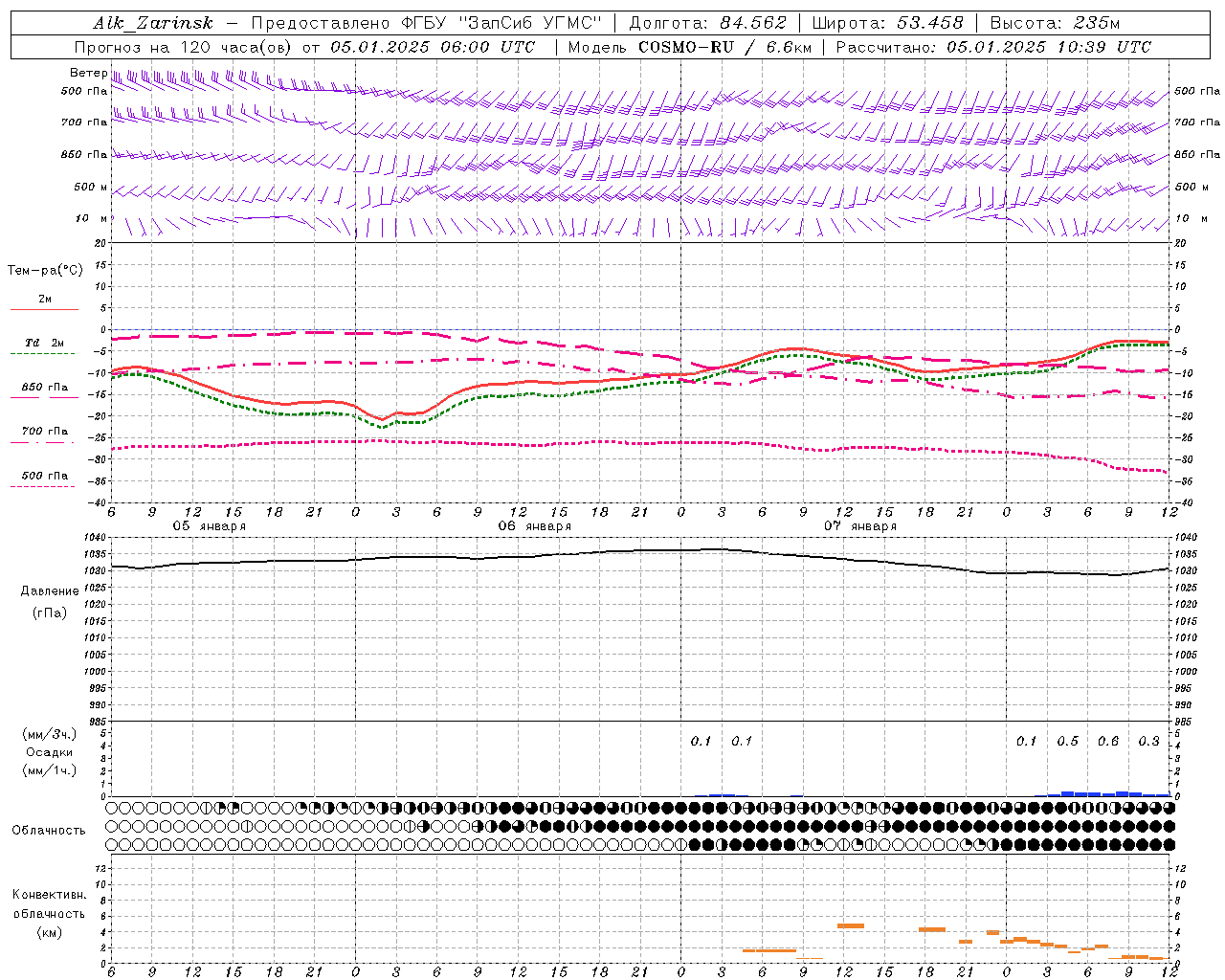Click the 500 м wind level label on left

(x=91, y=187)
